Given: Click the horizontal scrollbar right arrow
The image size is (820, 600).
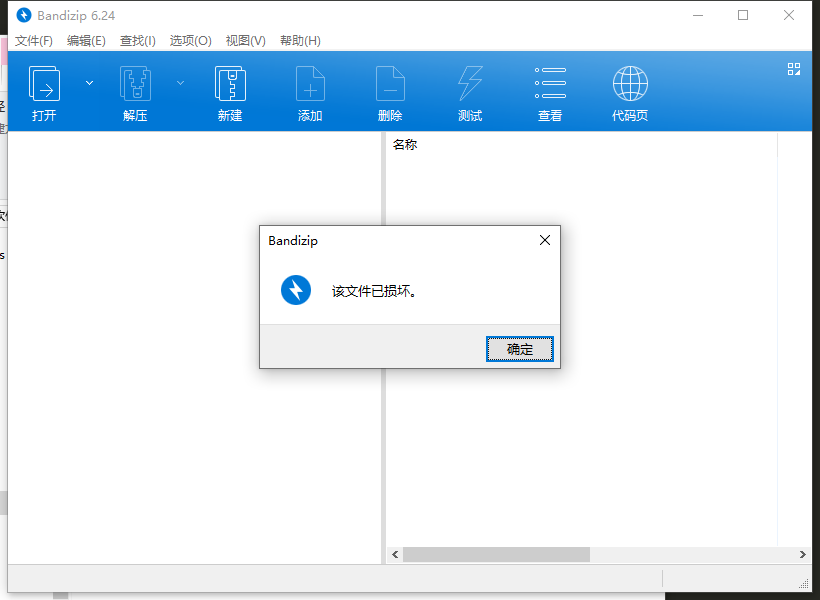Looking at the screenshot, I should [x=802, y=554].
